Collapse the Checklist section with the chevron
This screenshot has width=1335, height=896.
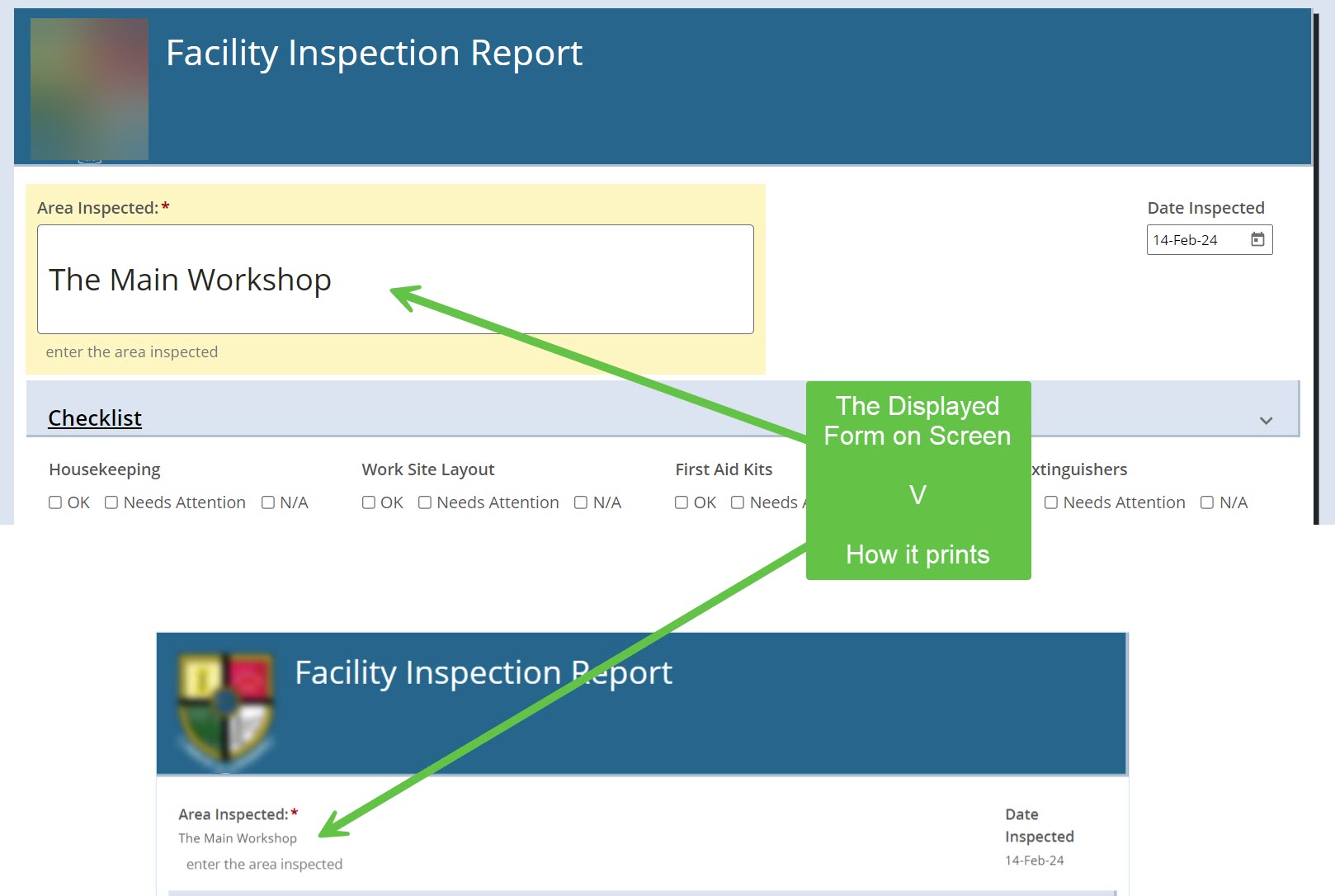(1266, 421)
